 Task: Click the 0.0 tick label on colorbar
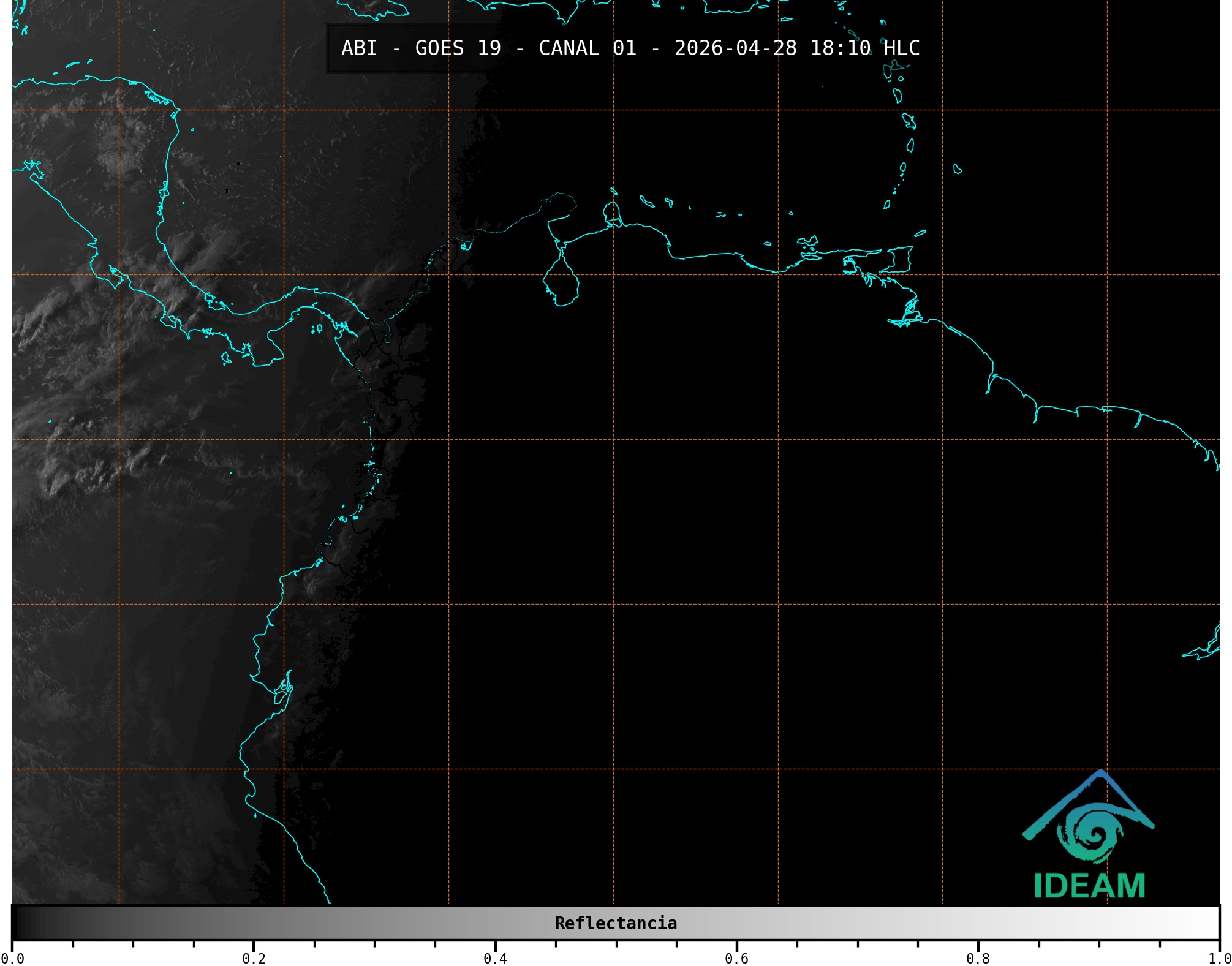12,958
